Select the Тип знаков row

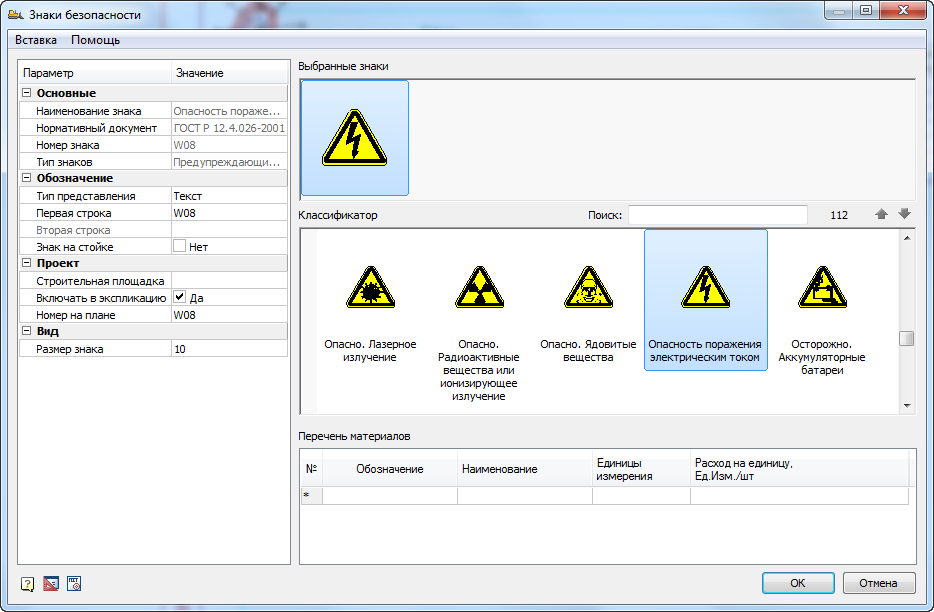(x=154, y=161)
